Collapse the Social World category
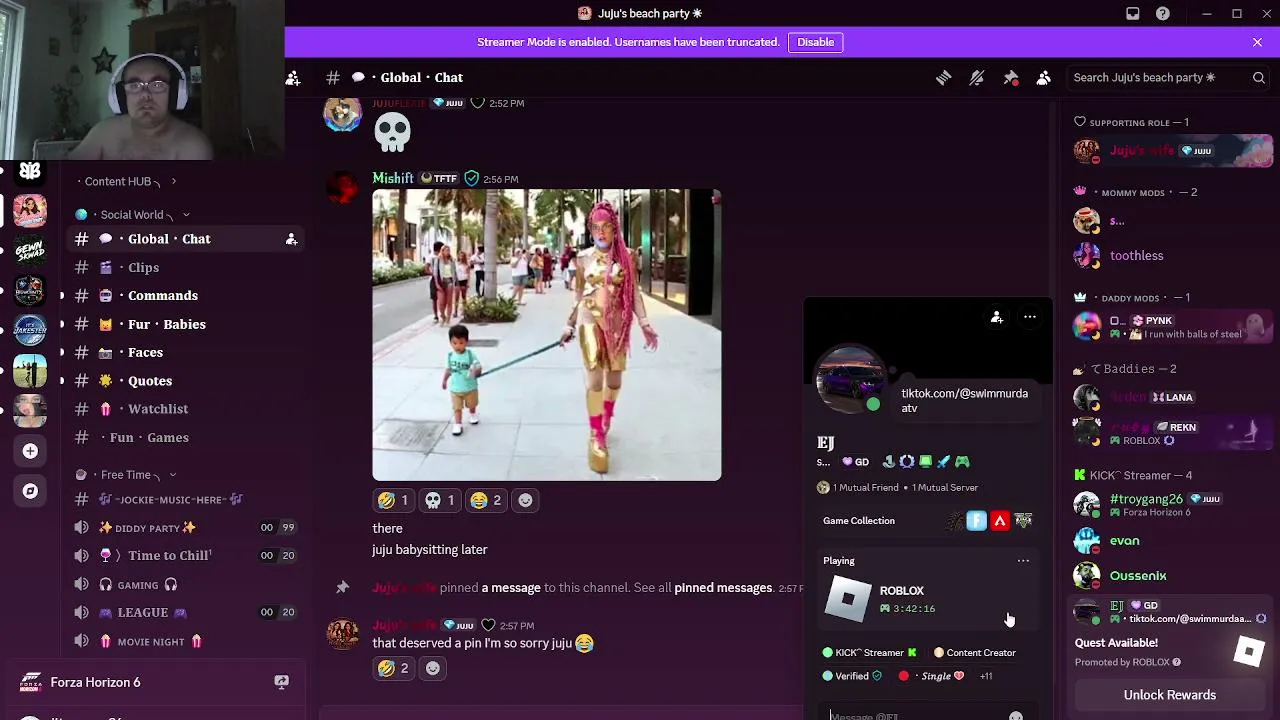Viewport: 1280px width, 720px height. click(x=132, y=215)
